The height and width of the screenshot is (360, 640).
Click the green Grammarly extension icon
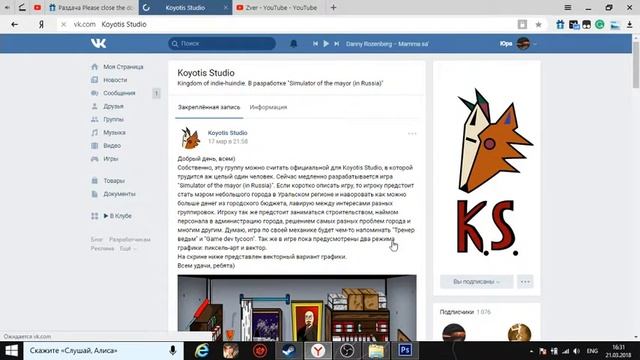click(x=600, y=24)
